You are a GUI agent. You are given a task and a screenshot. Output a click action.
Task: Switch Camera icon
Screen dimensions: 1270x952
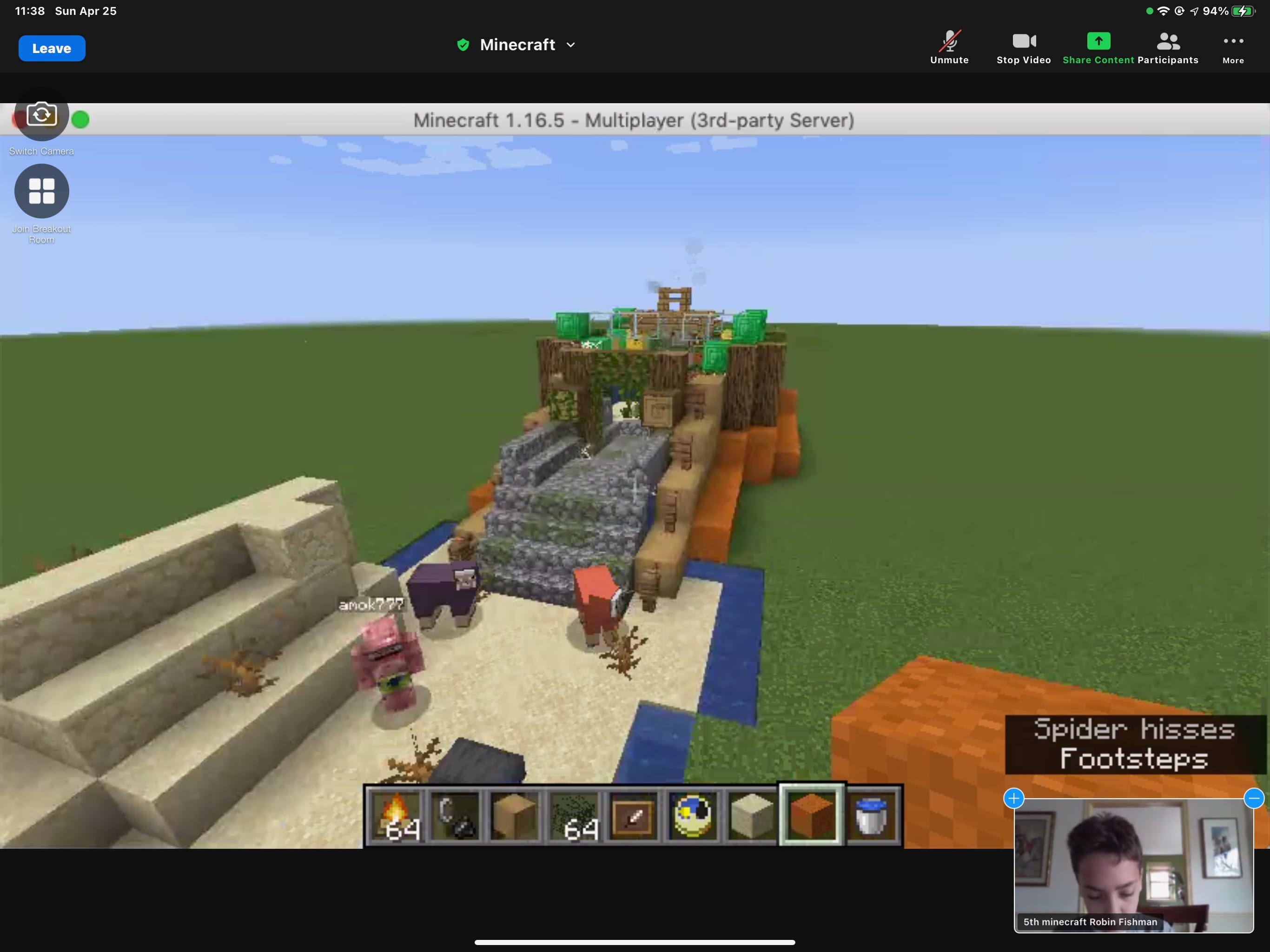(41, 114)
